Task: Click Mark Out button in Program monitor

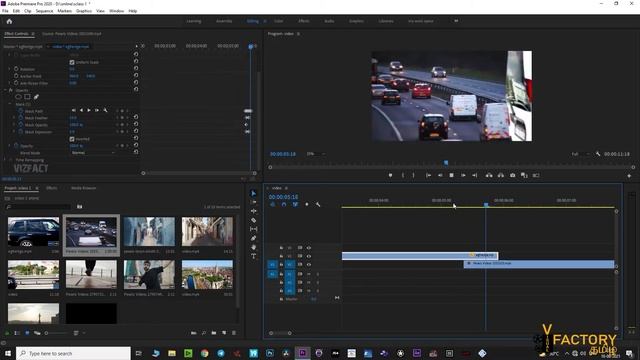Action: (413, 175)
